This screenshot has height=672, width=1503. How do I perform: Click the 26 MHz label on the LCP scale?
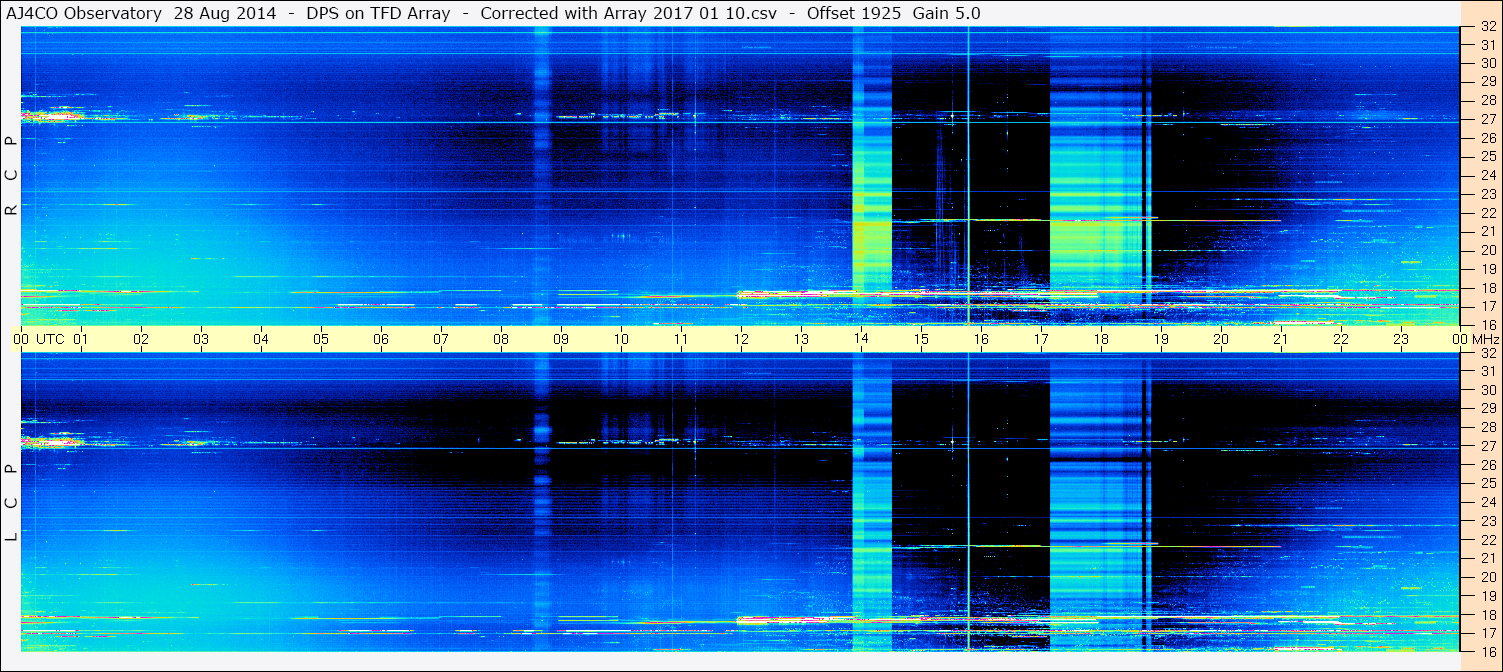tap(1488, 465)
